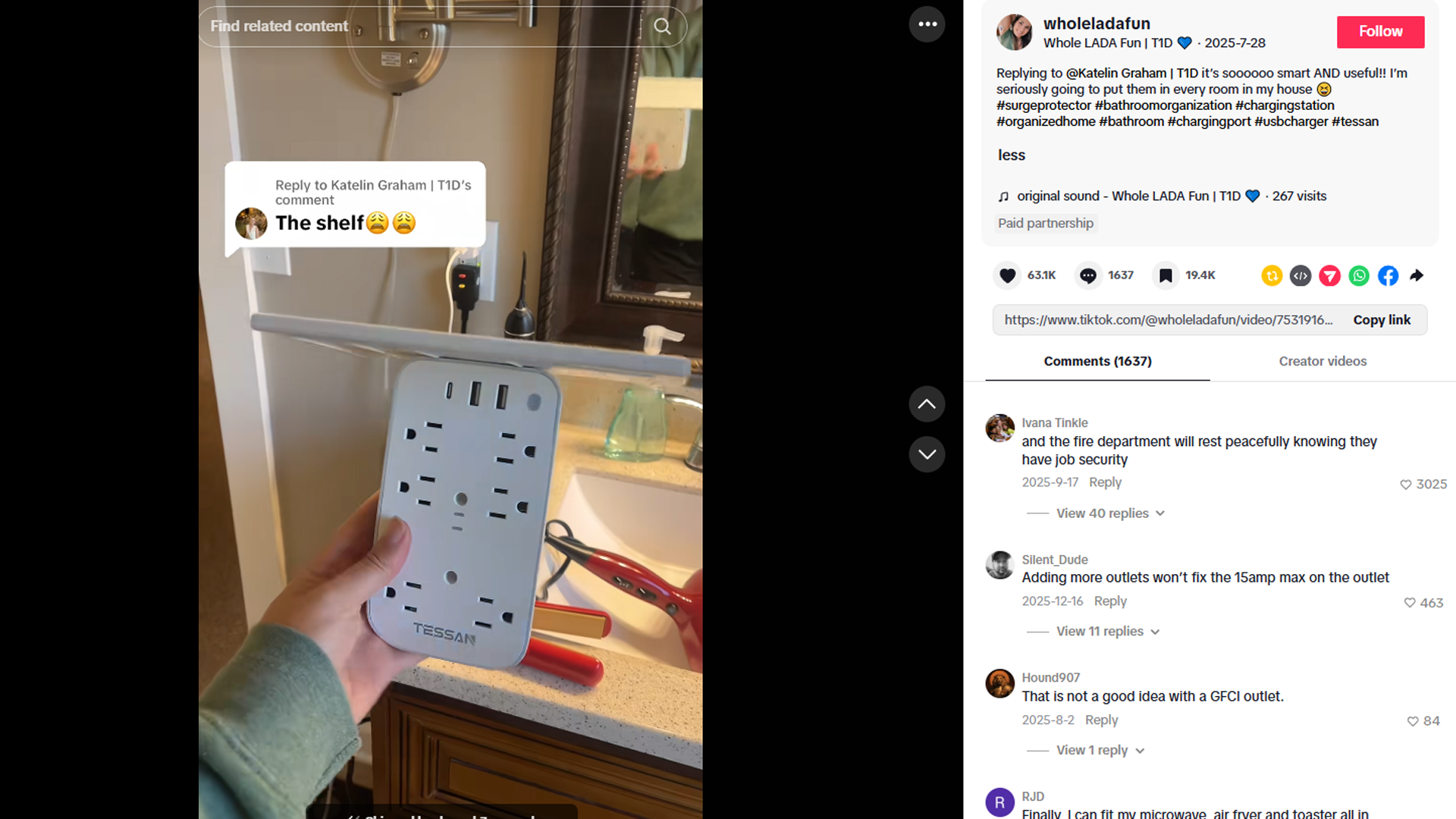Click the Find related content field
The height and width of the screenshot is (819, 1456).
[x=421, y=27]
